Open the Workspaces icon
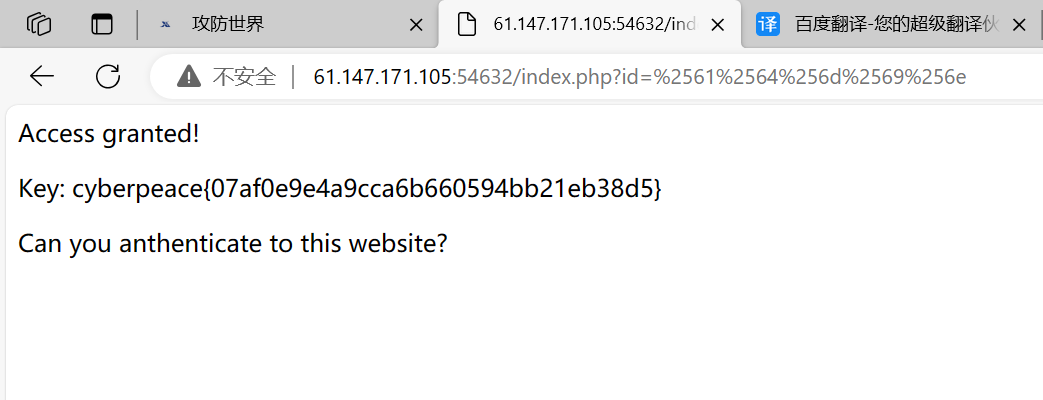The width and height of the screenshot is (1043, 400). coord(39,25)
